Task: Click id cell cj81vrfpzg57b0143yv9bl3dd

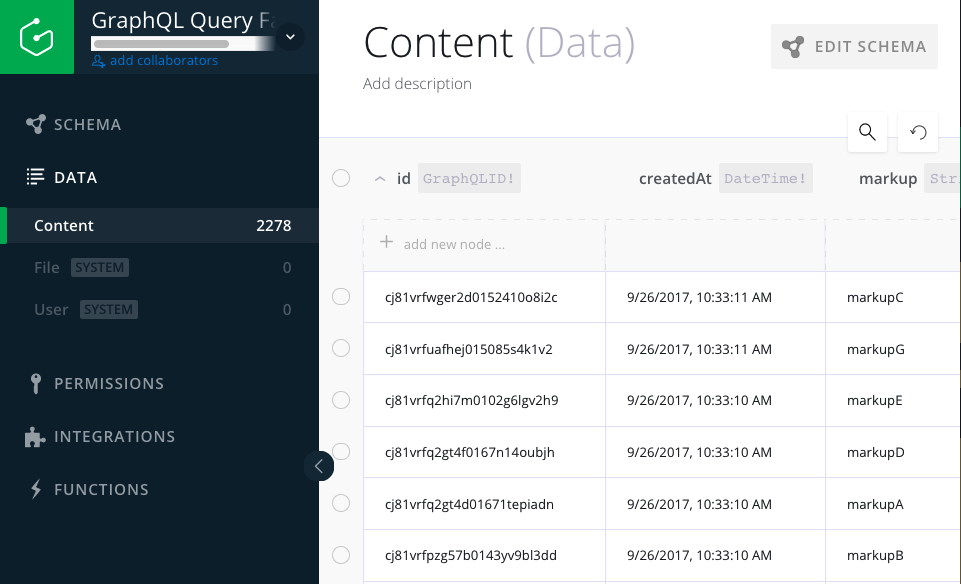Action: 484,555
